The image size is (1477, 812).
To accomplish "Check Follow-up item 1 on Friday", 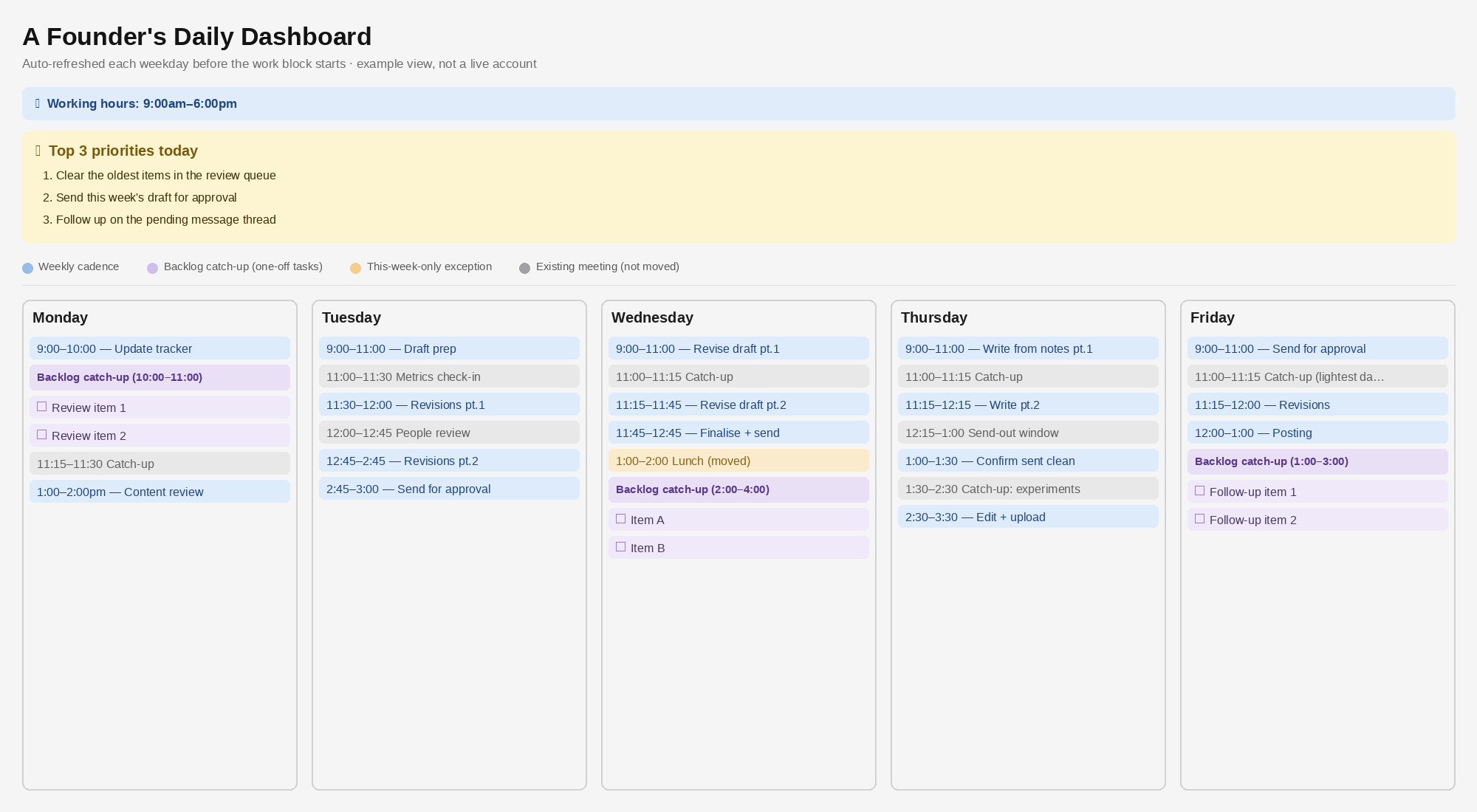I will tap(1200, 491).
